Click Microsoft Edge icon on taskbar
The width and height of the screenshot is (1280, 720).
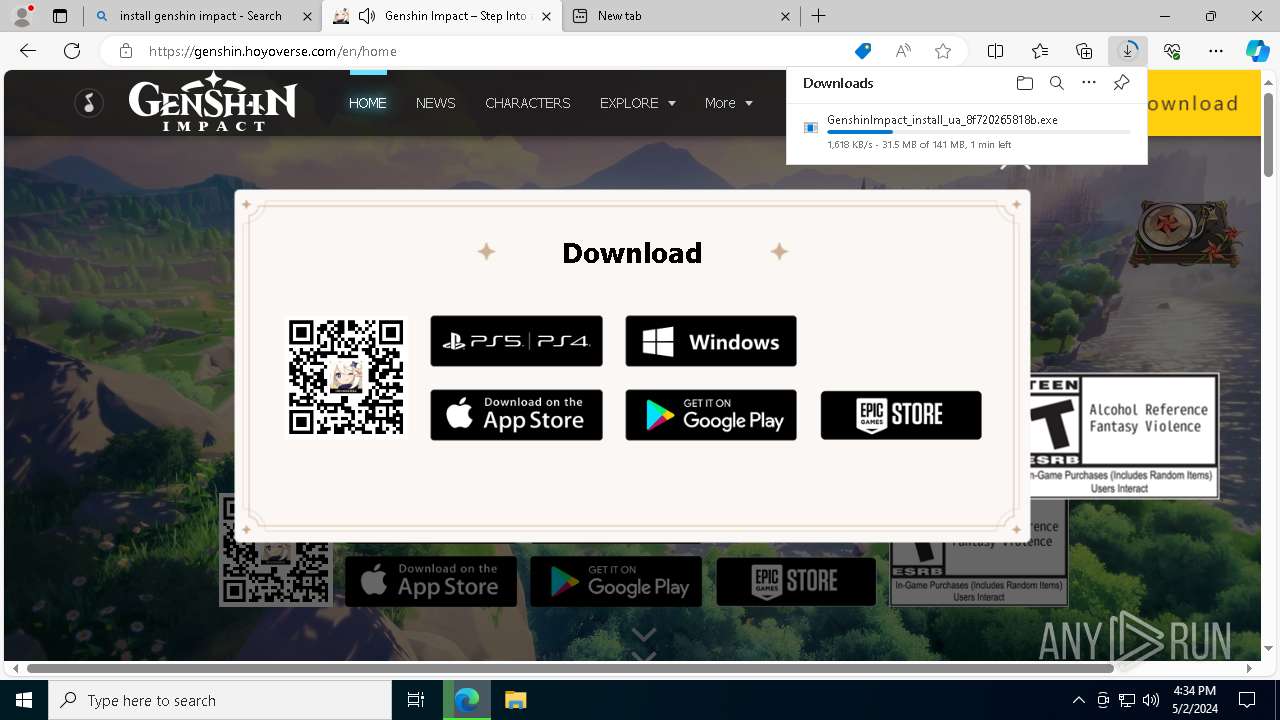click(467, 700)
